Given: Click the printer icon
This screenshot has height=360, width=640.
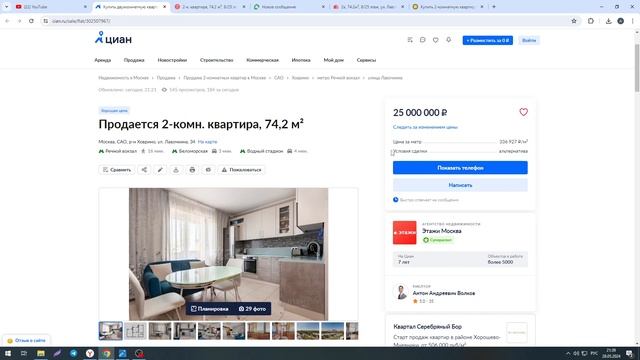Looking at the screenshot, I should [x=192, y=170].
